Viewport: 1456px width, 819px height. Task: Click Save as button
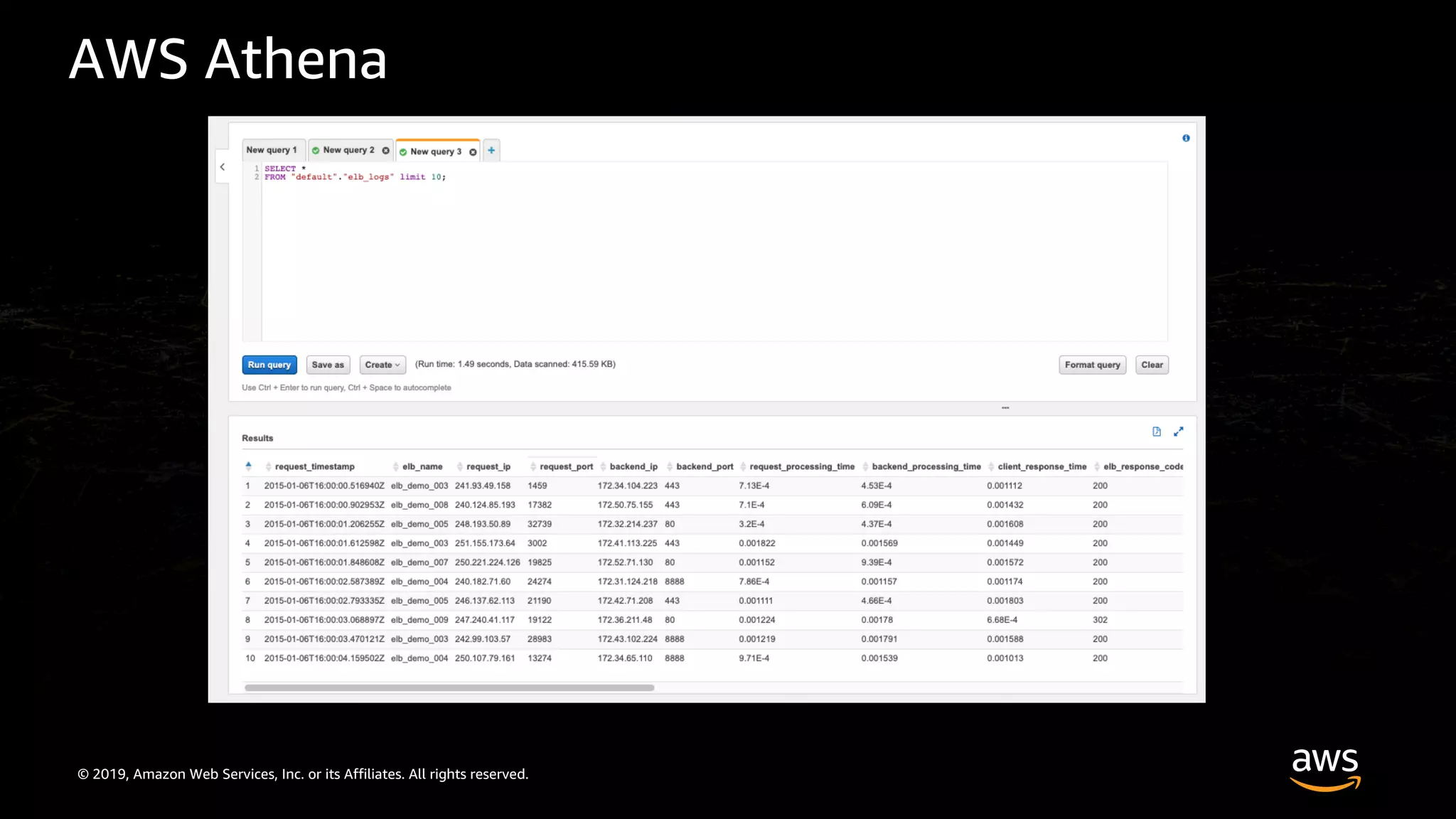328,365
